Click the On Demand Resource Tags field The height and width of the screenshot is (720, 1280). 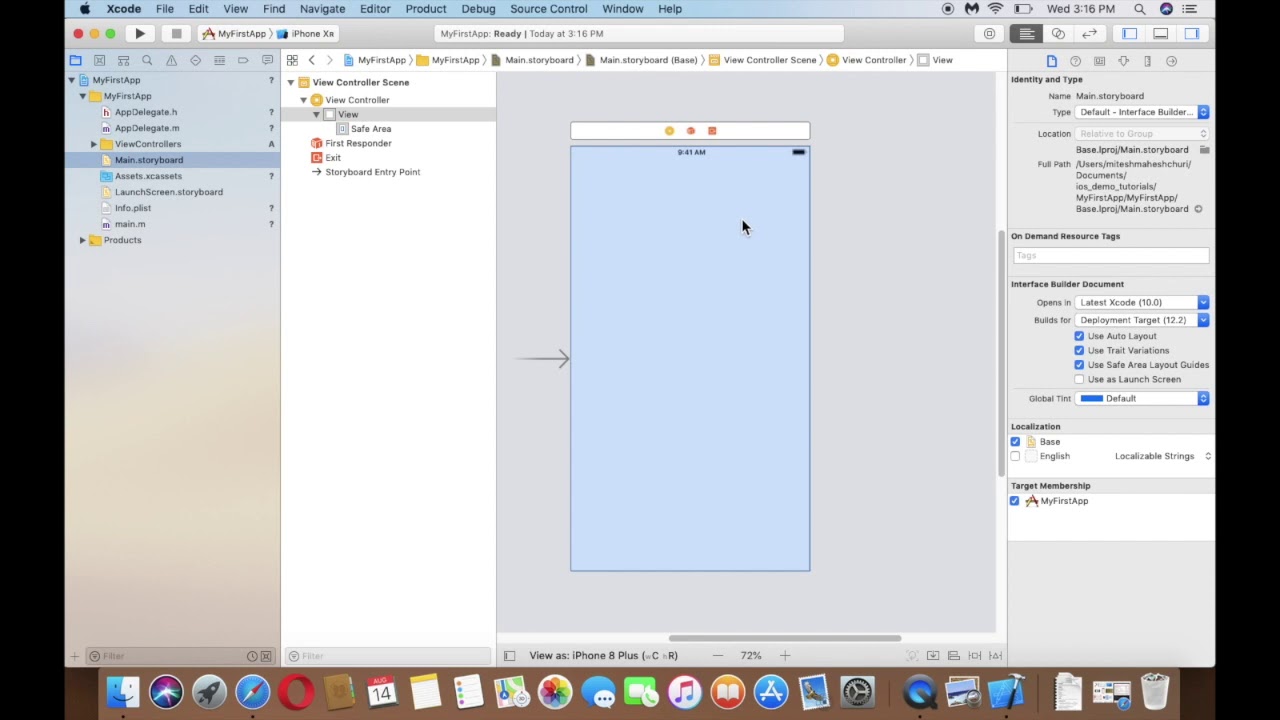[1111, 256]
